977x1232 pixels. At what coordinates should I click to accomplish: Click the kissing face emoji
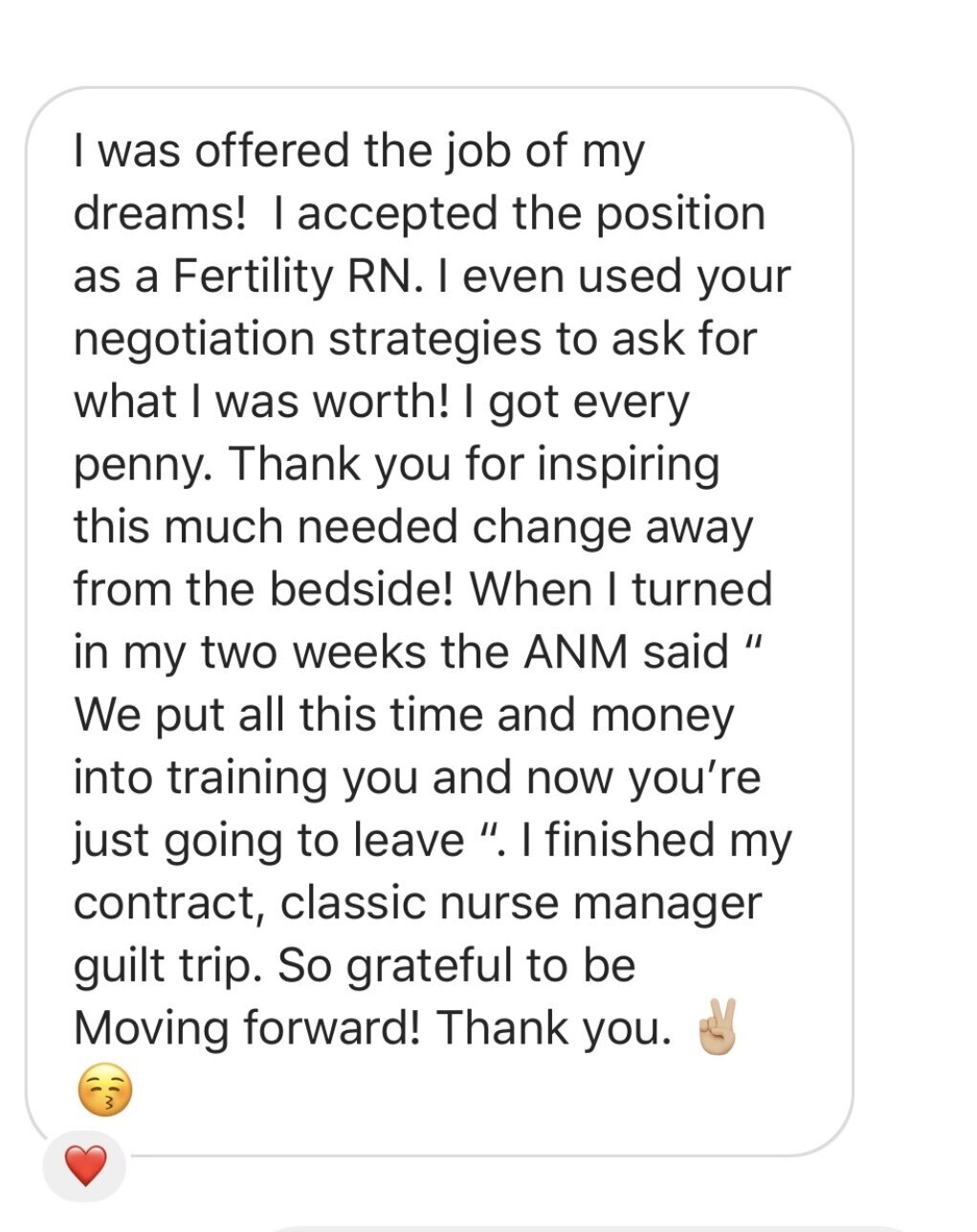point(104,1091)
